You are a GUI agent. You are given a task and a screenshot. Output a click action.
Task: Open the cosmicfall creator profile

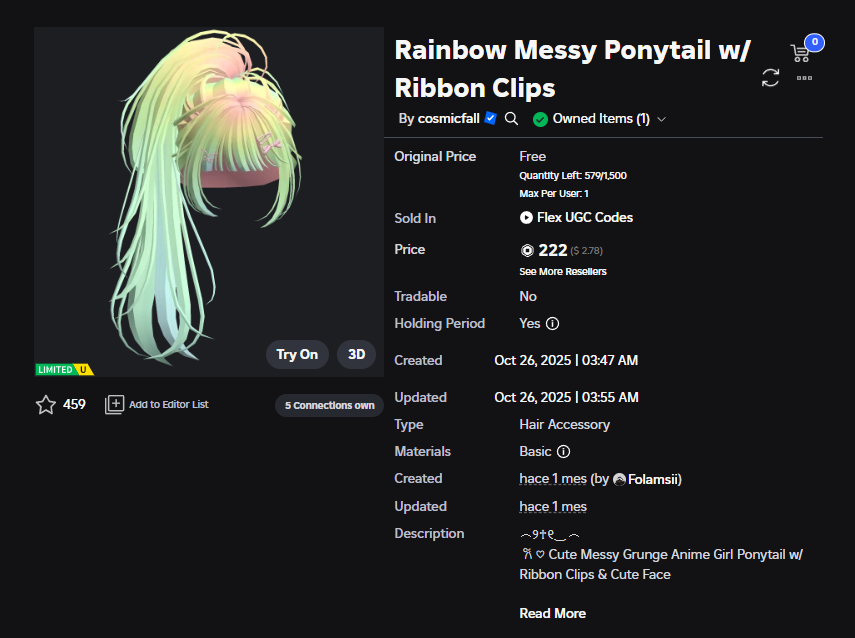[448, 118]
